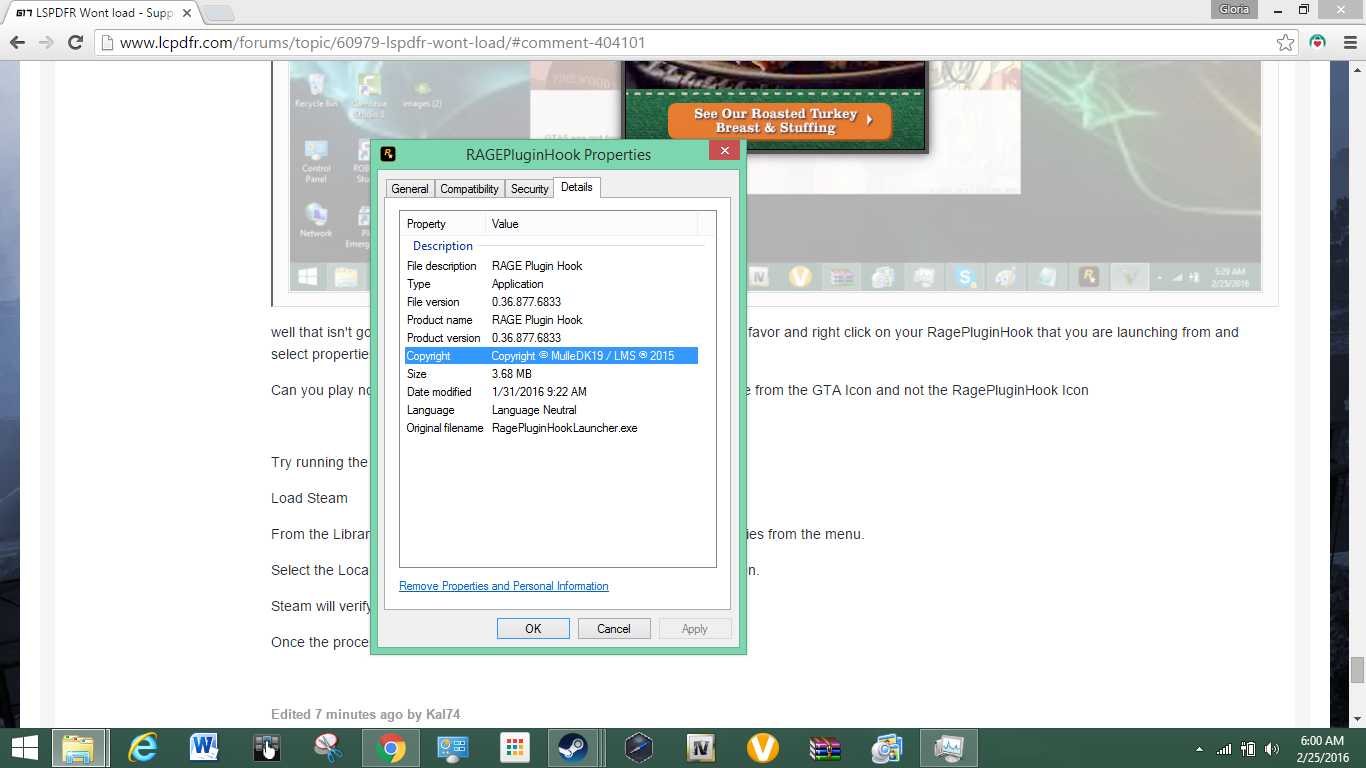Viewport: 1366px width, 768px height.
Task: Open the Snipping Tool scissors icon
Action: [328, 748]
